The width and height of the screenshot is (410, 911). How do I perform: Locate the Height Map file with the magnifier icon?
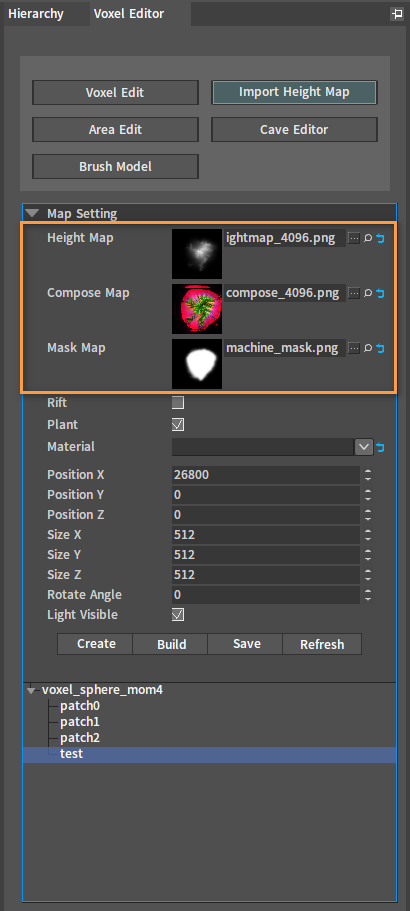point(368,238)
